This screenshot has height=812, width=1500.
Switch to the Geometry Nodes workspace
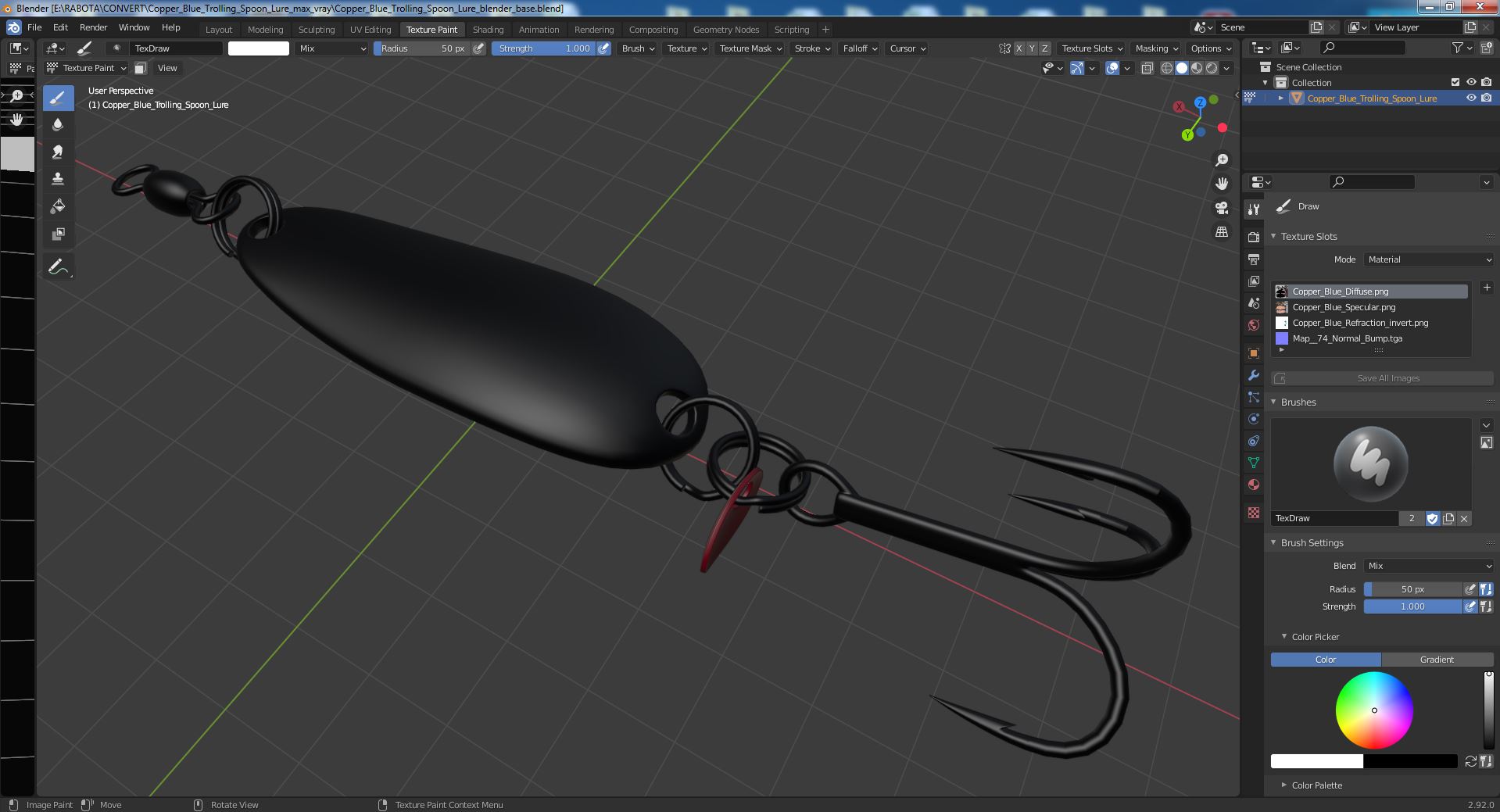coord(726,30)
